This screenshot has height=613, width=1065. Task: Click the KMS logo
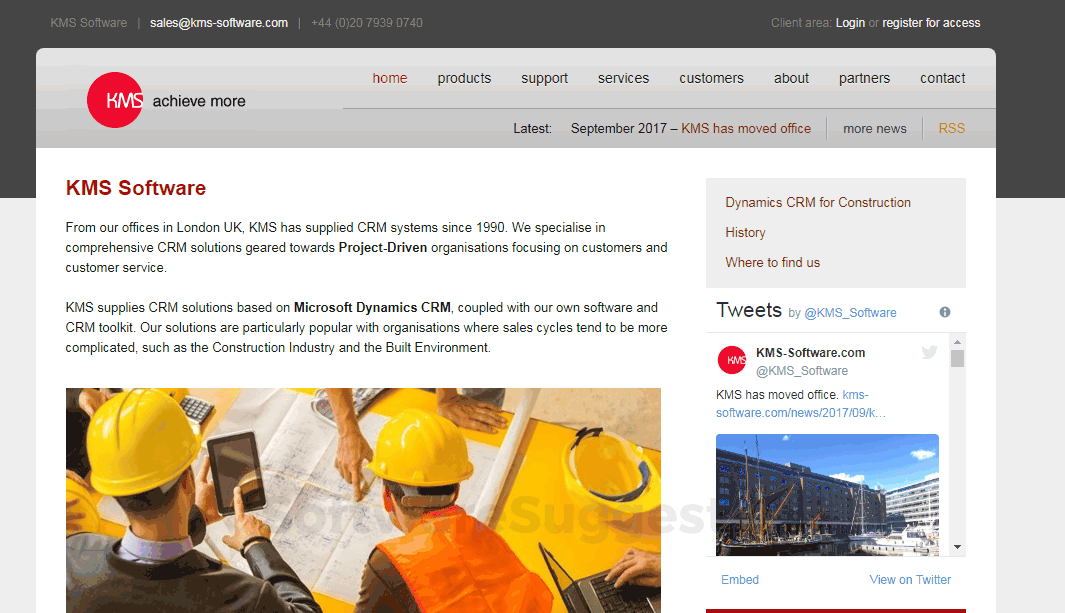pos(114,99)
